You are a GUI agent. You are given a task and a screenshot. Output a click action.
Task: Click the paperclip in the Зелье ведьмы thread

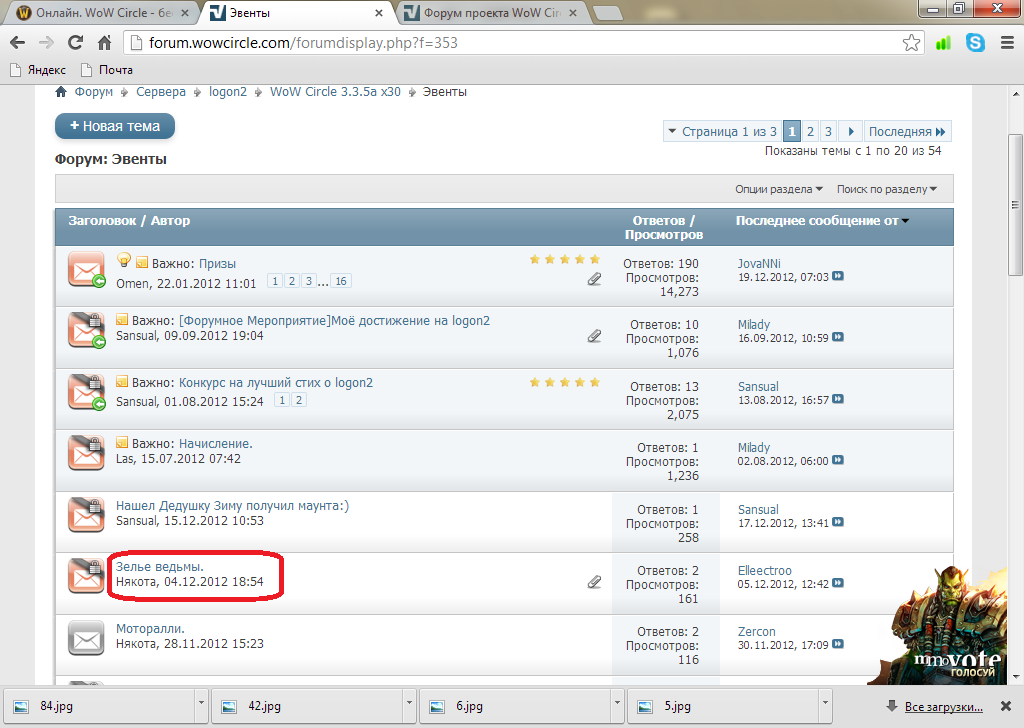coord(594,582)
